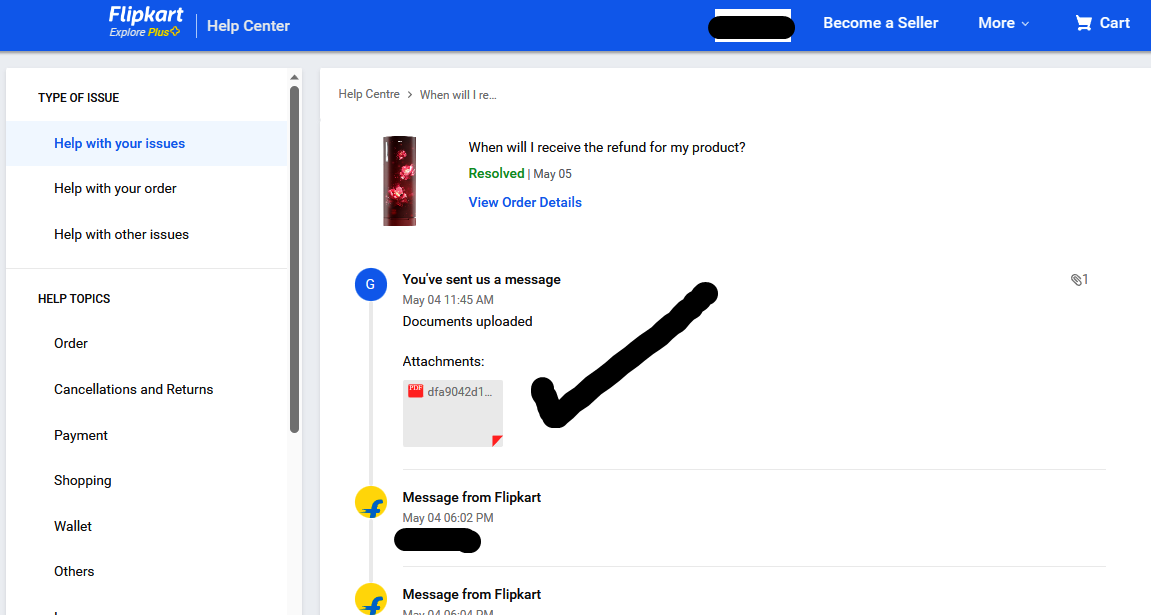Open the Wallet help topic
The image size is (1151, 615).
(x=73, y=526)
